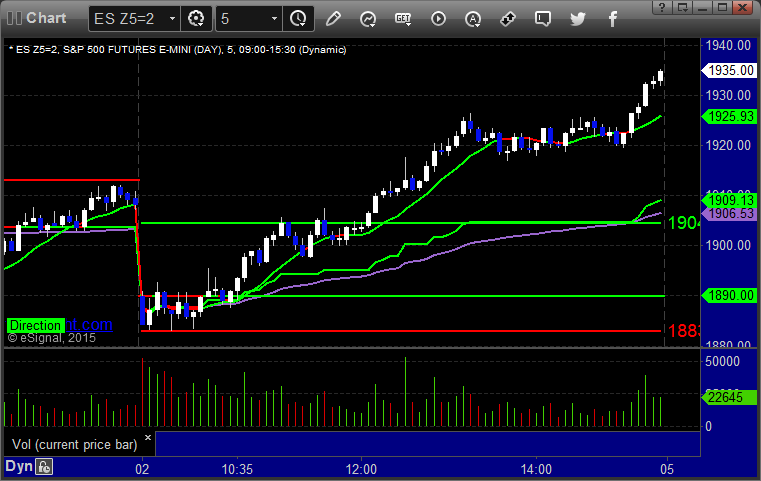Screen dimensions: 761x481
Task: Click the detach window icon beside help
Action: [683, 7]
